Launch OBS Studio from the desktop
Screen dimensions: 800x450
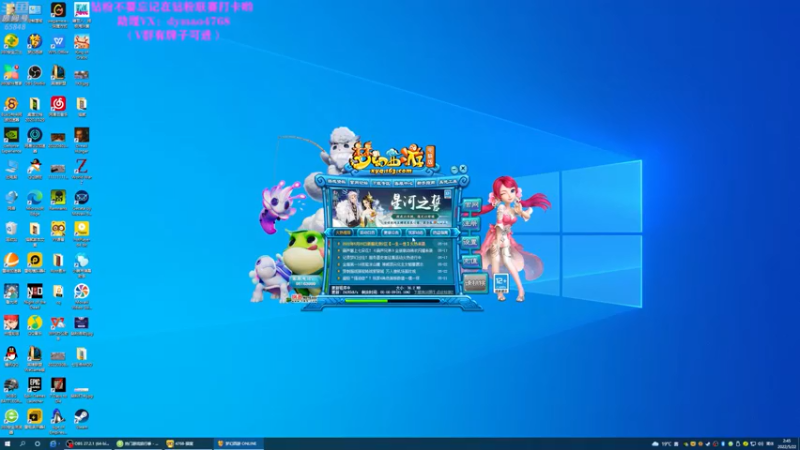(35, 75)
